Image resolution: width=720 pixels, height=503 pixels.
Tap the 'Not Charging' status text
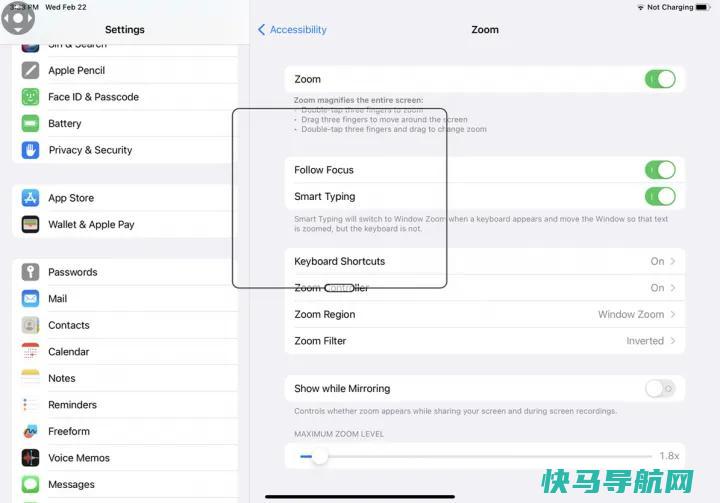coord(670,7)
